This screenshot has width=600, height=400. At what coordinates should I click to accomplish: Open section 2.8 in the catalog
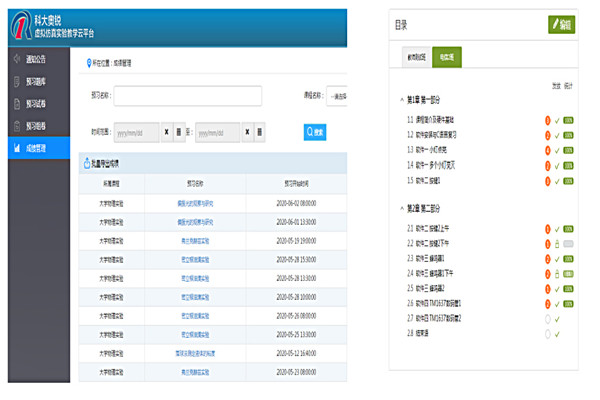417,334
